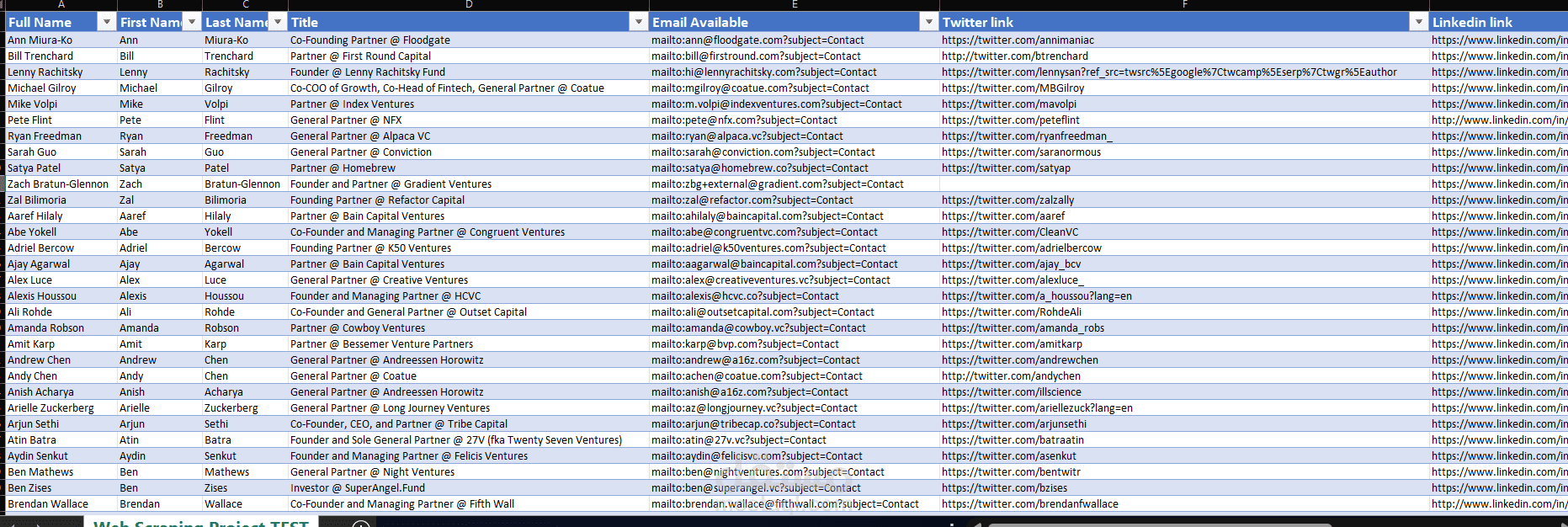Select the Linkedin link header cell

click(1498, 22)
